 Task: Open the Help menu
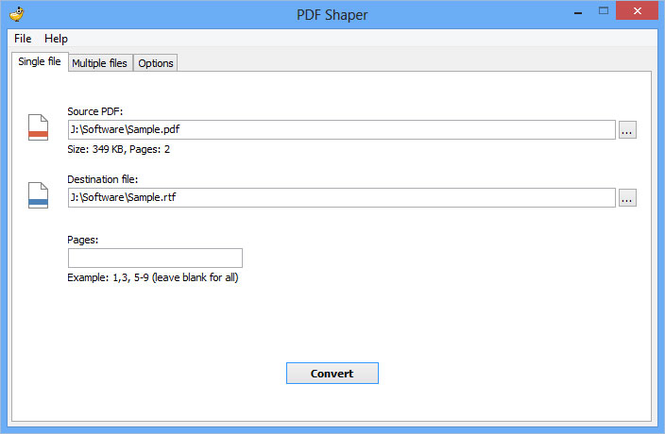pos(56,38)
